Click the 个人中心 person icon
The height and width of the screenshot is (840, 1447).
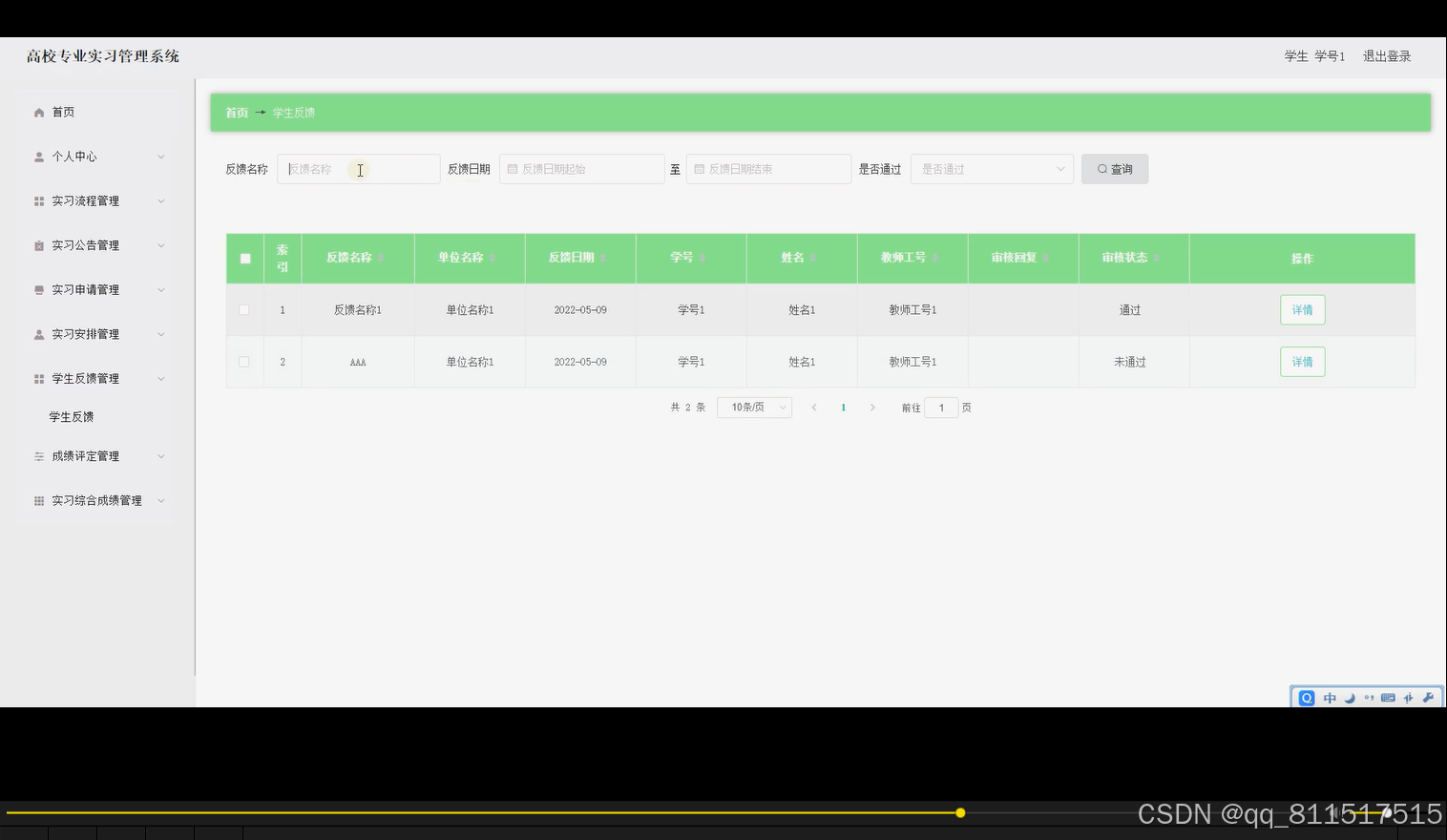[39, 157]
